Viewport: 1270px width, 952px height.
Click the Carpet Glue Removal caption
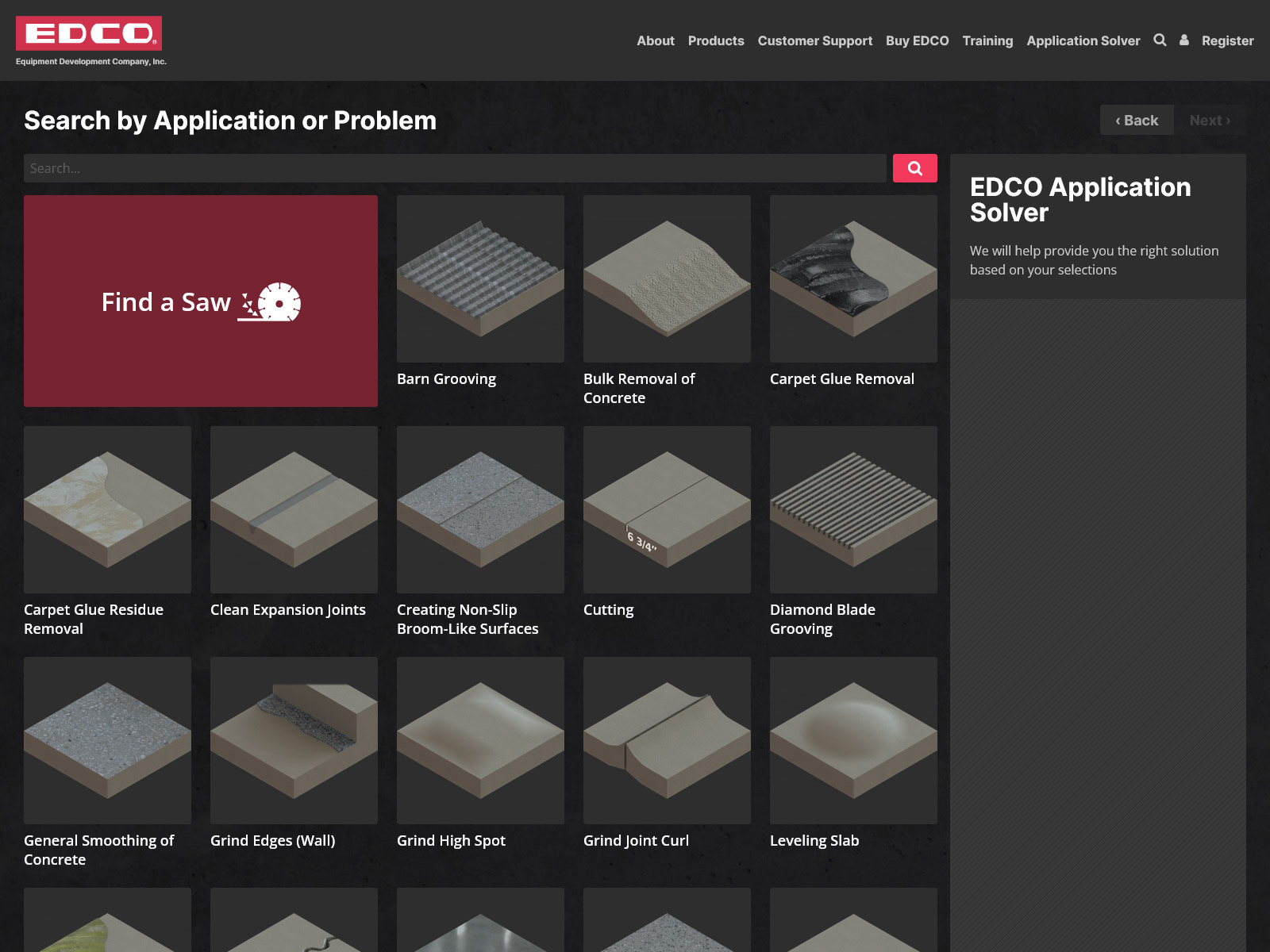(842, 379)
